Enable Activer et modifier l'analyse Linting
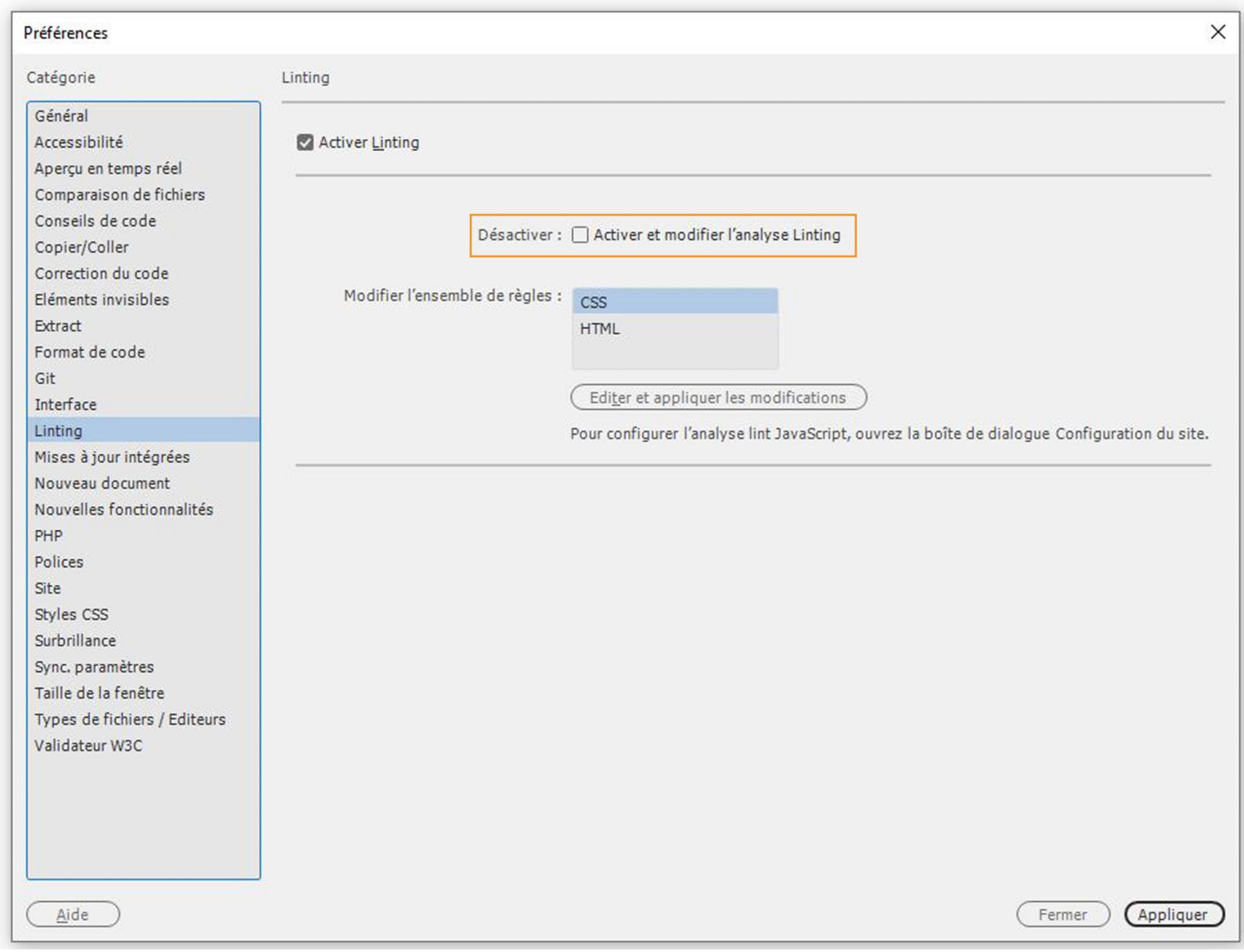1244x952 pixels. click(x=579, y=235)
